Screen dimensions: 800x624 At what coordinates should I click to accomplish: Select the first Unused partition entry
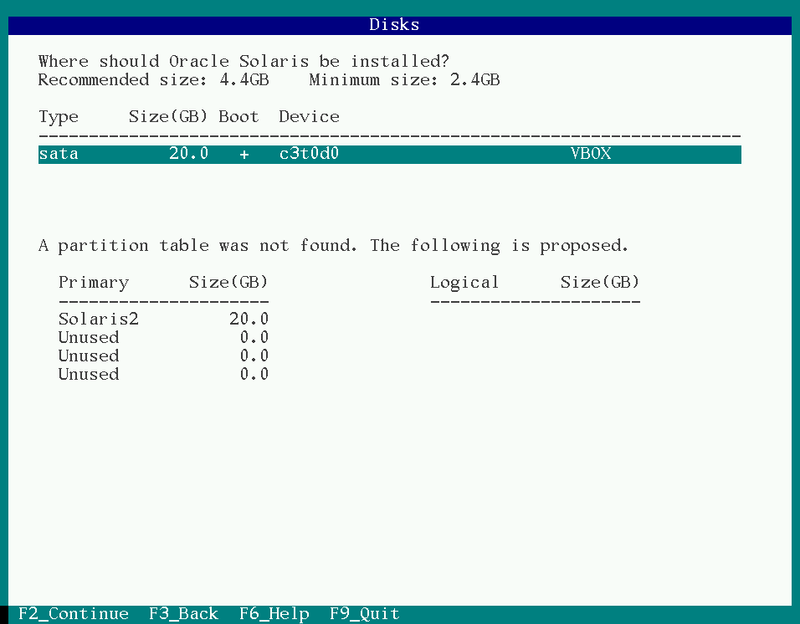[x=88, y=338]
